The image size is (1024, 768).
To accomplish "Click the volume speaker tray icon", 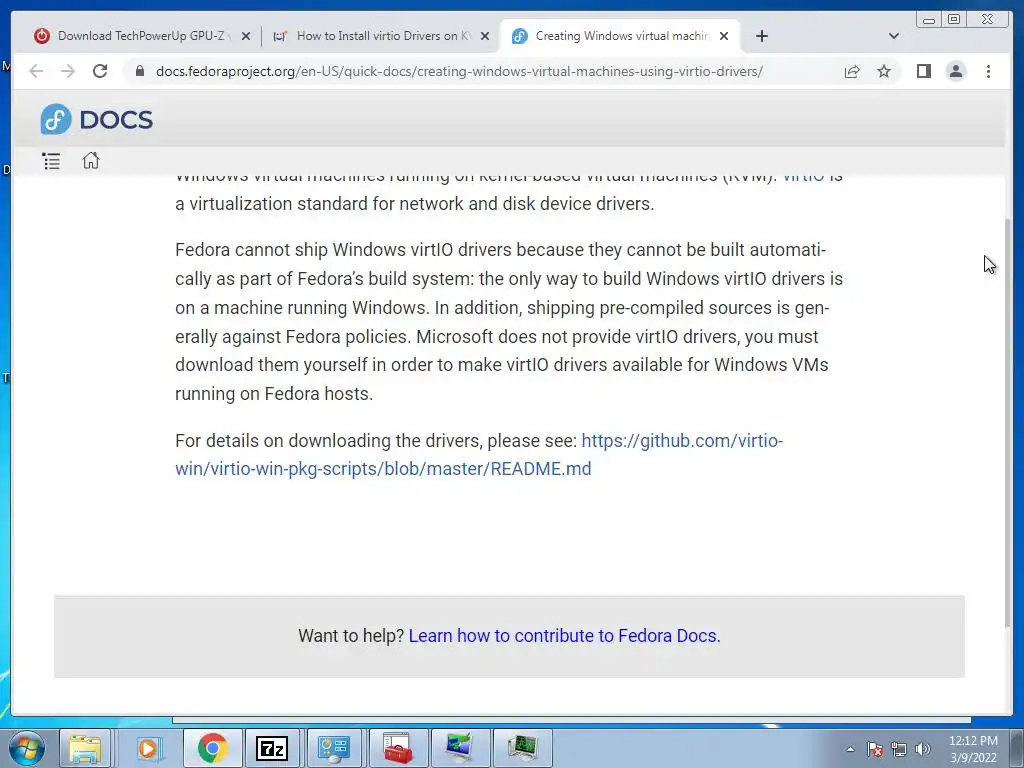I will pos(923,749).
